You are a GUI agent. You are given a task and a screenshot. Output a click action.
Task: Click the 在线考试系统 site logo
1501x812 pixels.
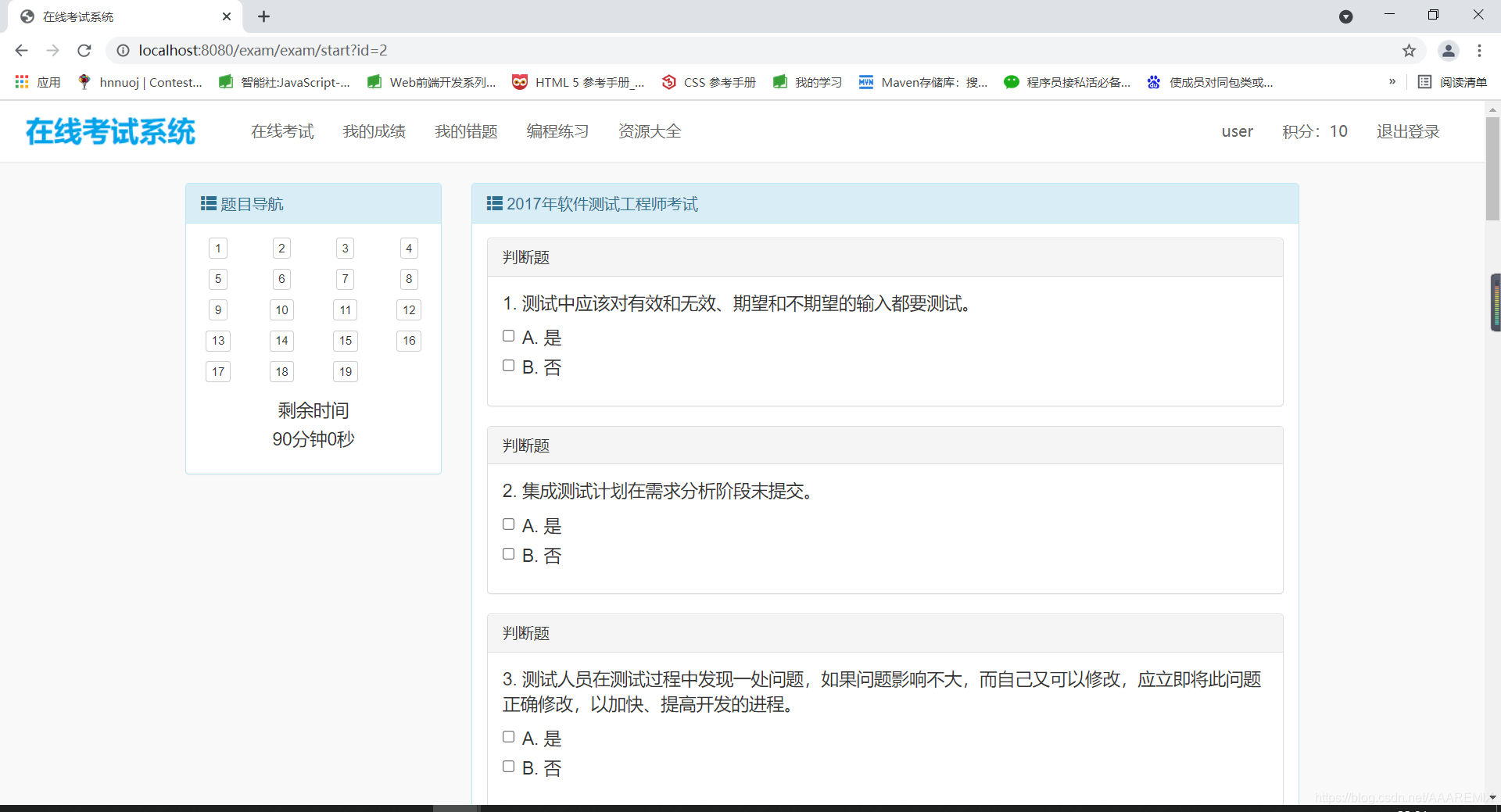coord(110,131)
